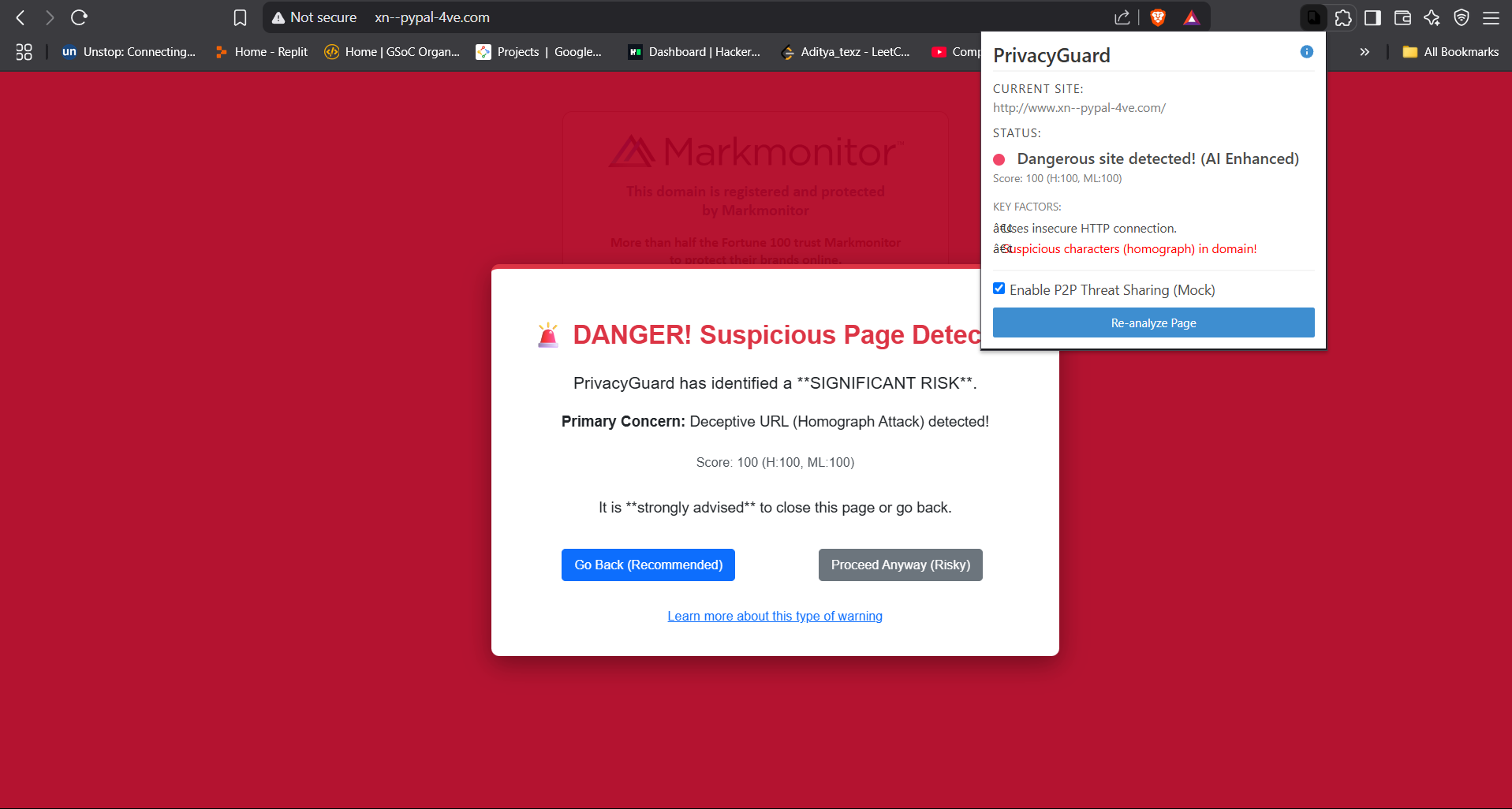This screenshot has width=1512, height=809.
Task: Click Dangerous site detected status text
Action: pos(1158,158)
